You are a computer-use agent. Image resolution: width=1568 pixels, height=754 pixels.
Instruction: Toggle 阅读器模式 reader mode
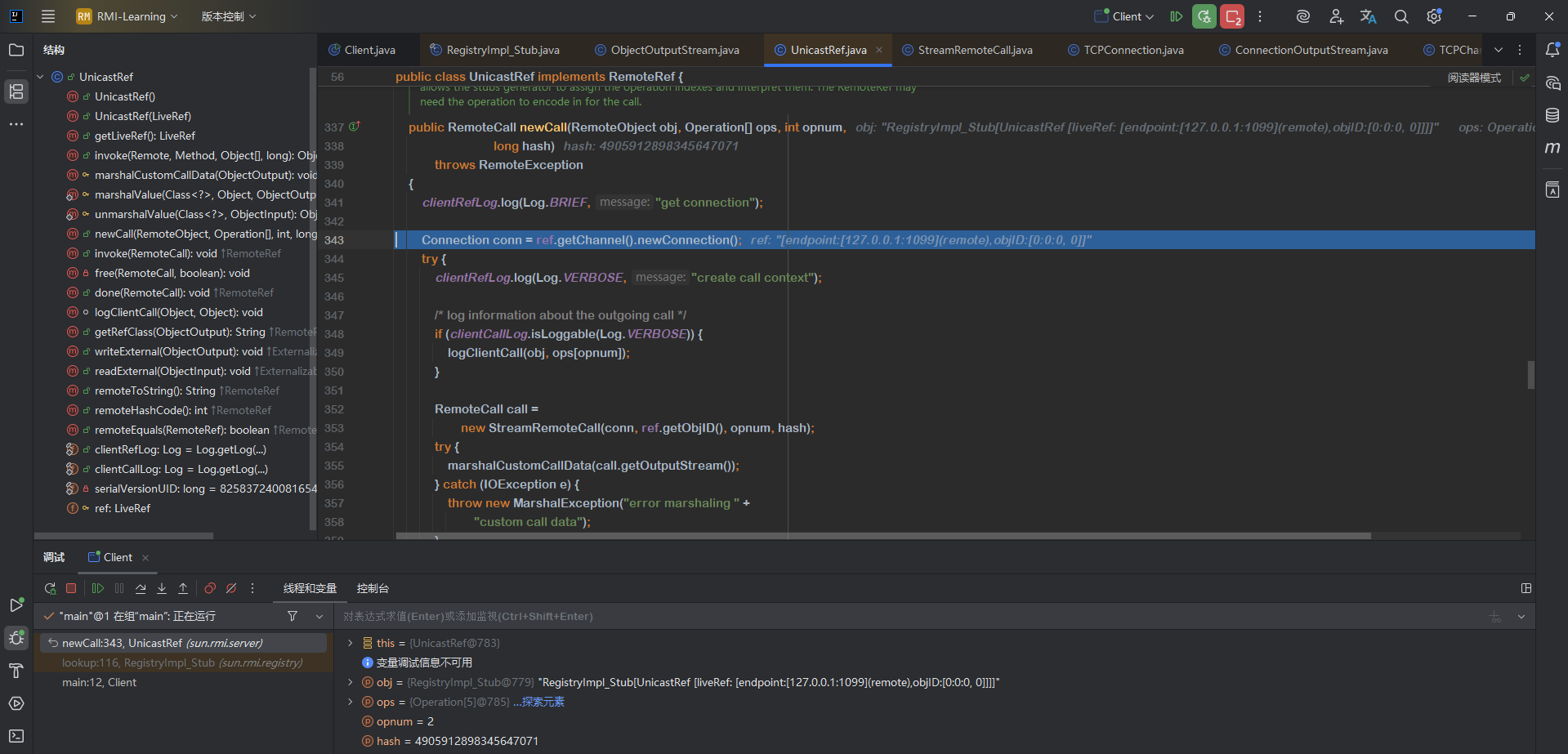point(1474,78)
